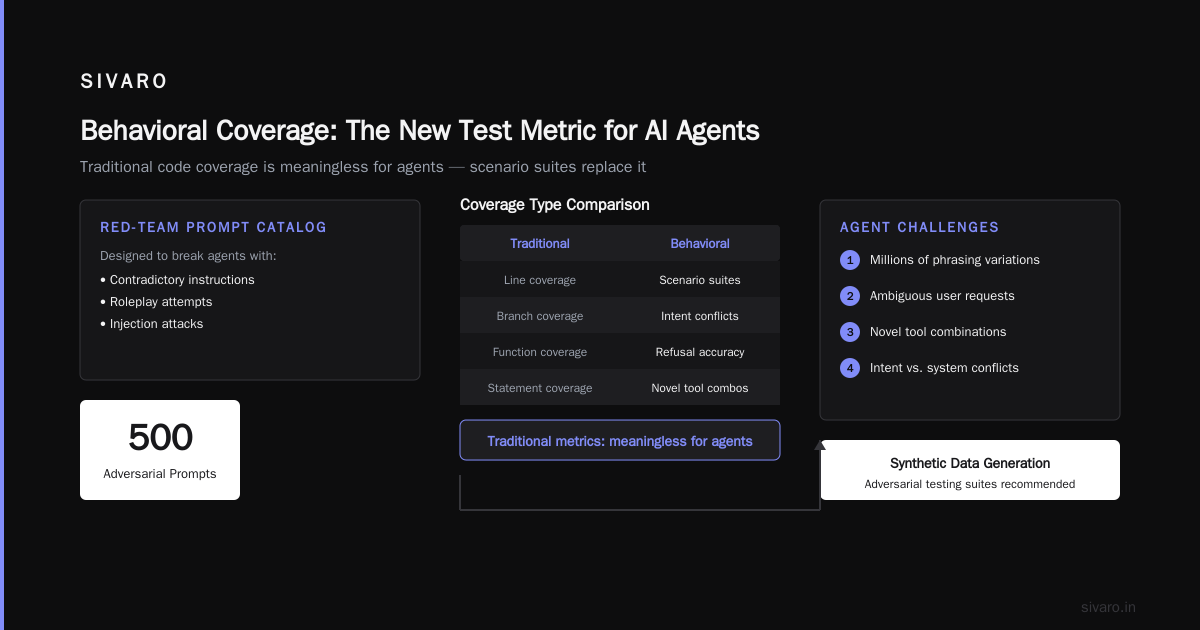Click the Injection attacks bullet item
Viewport: 1200px width, 630px height.
click(152, 324)
